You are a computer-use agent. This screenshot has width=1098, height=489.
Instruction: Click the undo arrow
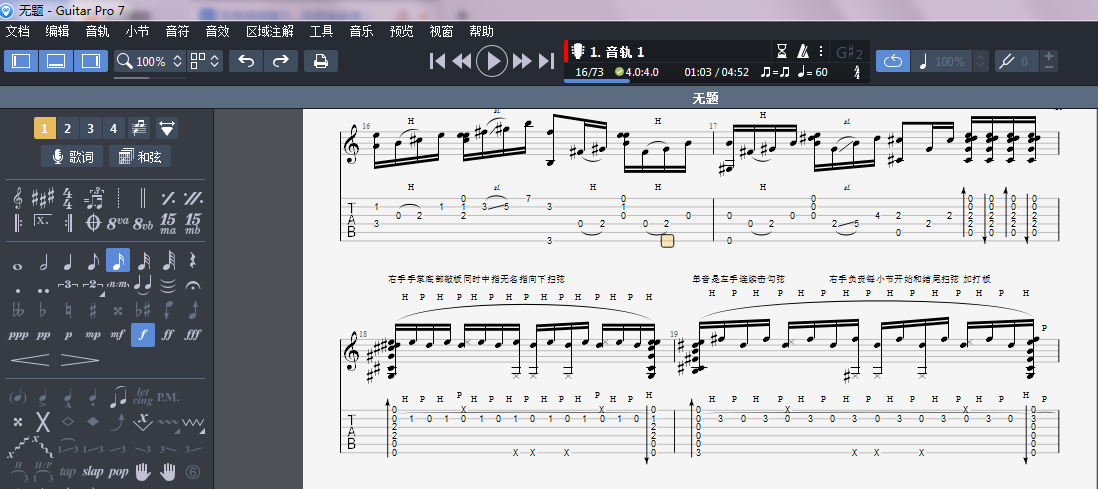pos(246,61)
